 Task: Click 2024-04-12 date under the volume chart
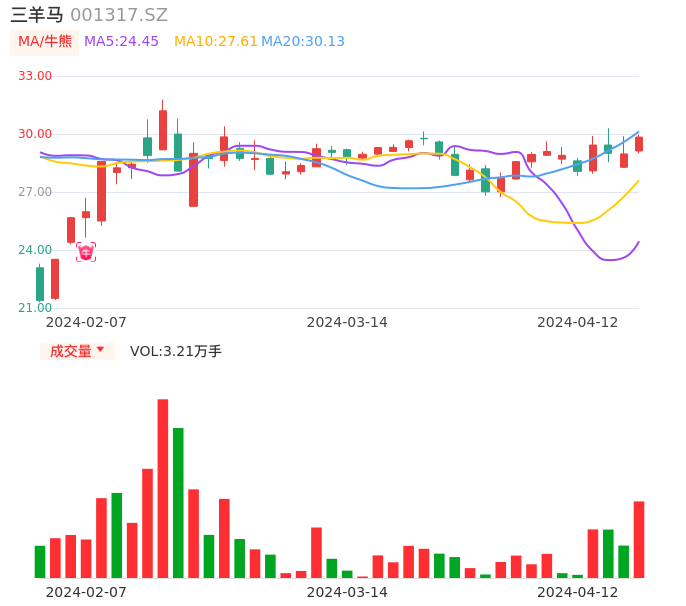point(578,592)
